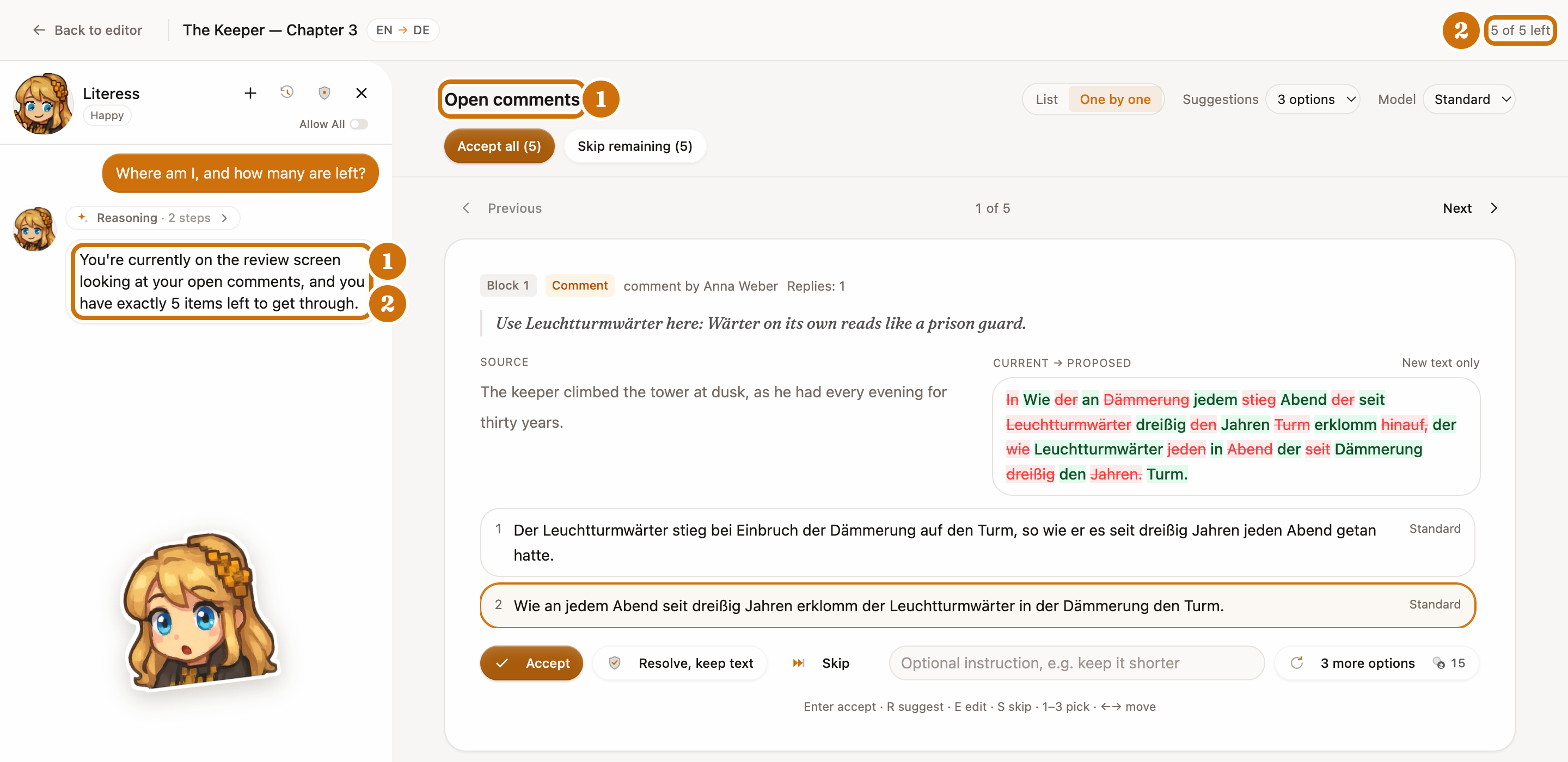The image size is (1568, 762).
Task: Open chat history clock icon
Action: tap(287, 93)
